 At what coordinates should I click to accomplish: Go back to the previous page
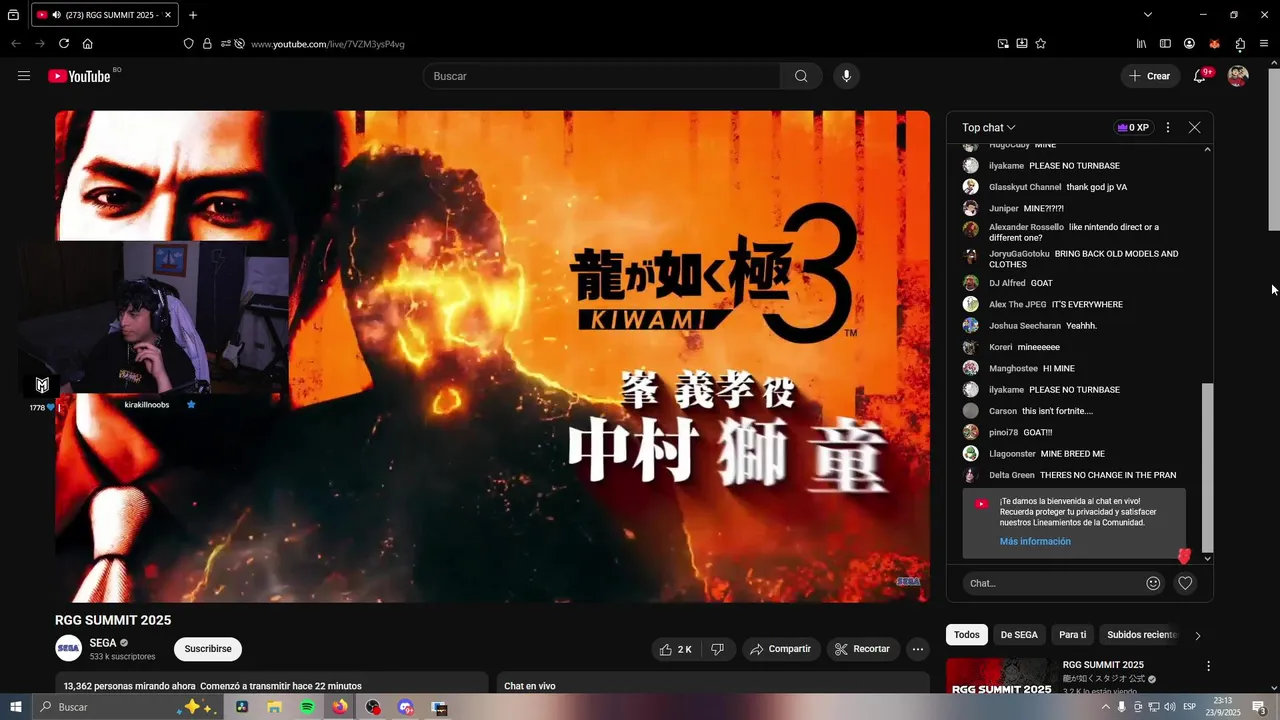click(x=16, y=44)
